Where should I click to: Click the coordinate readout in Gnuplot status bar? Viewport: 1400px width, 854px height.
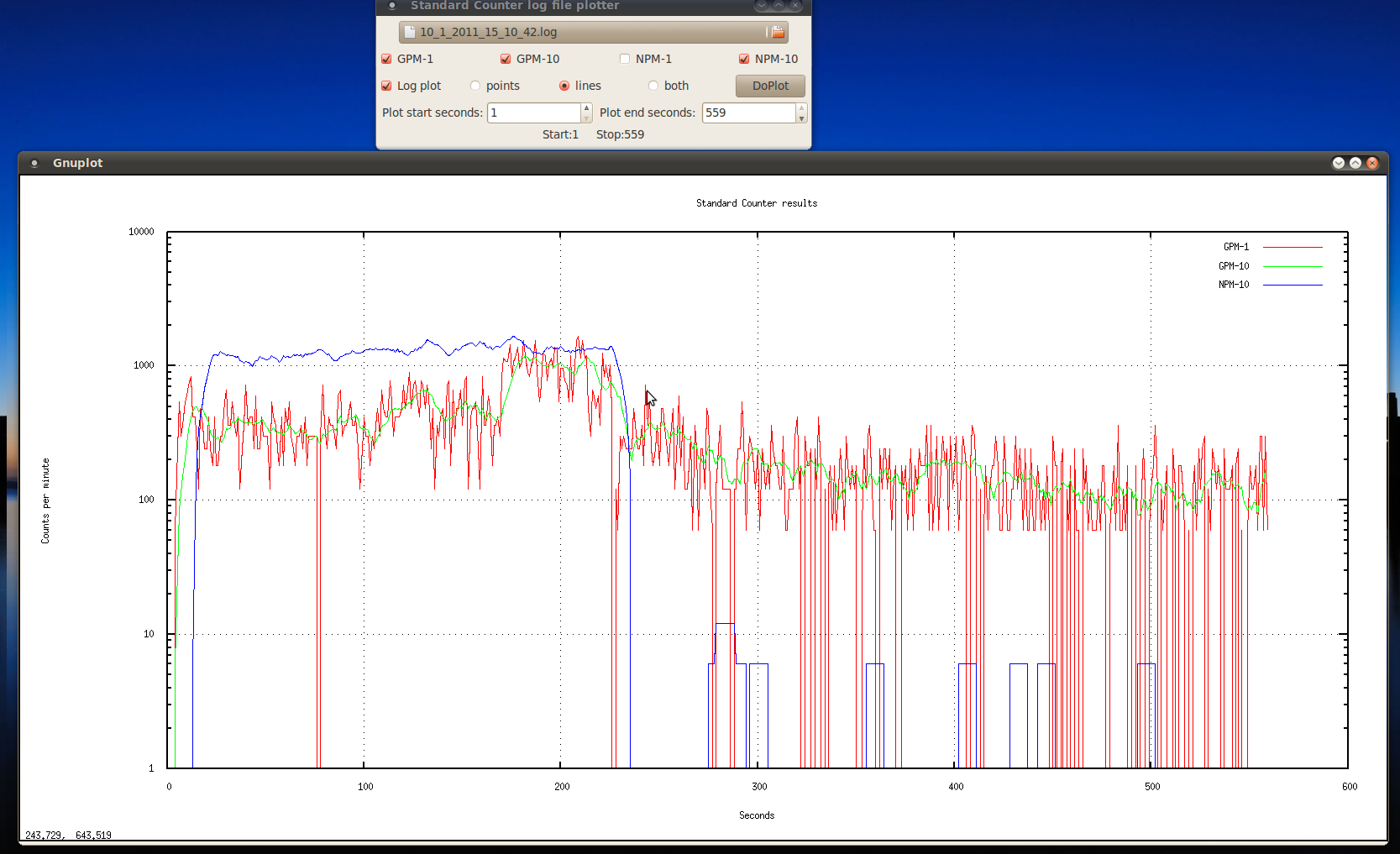tap(68, 835)
